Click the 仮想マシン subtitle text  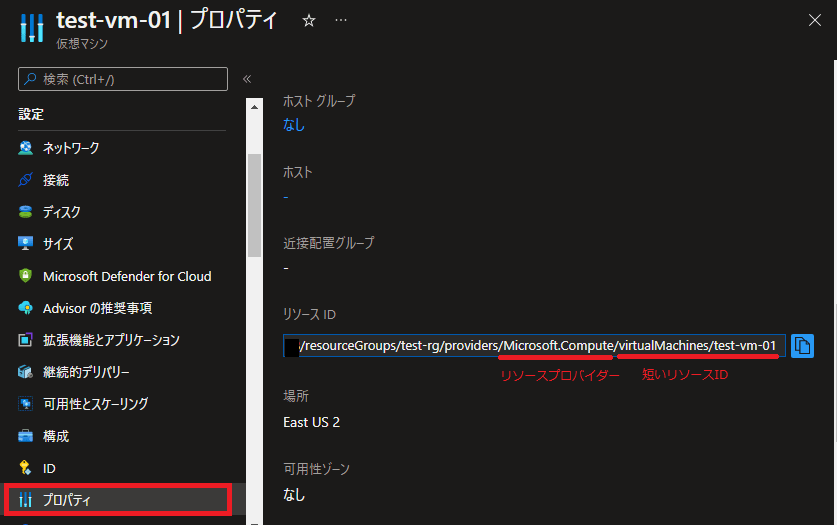pyautogui.click(x=82, y=43)
